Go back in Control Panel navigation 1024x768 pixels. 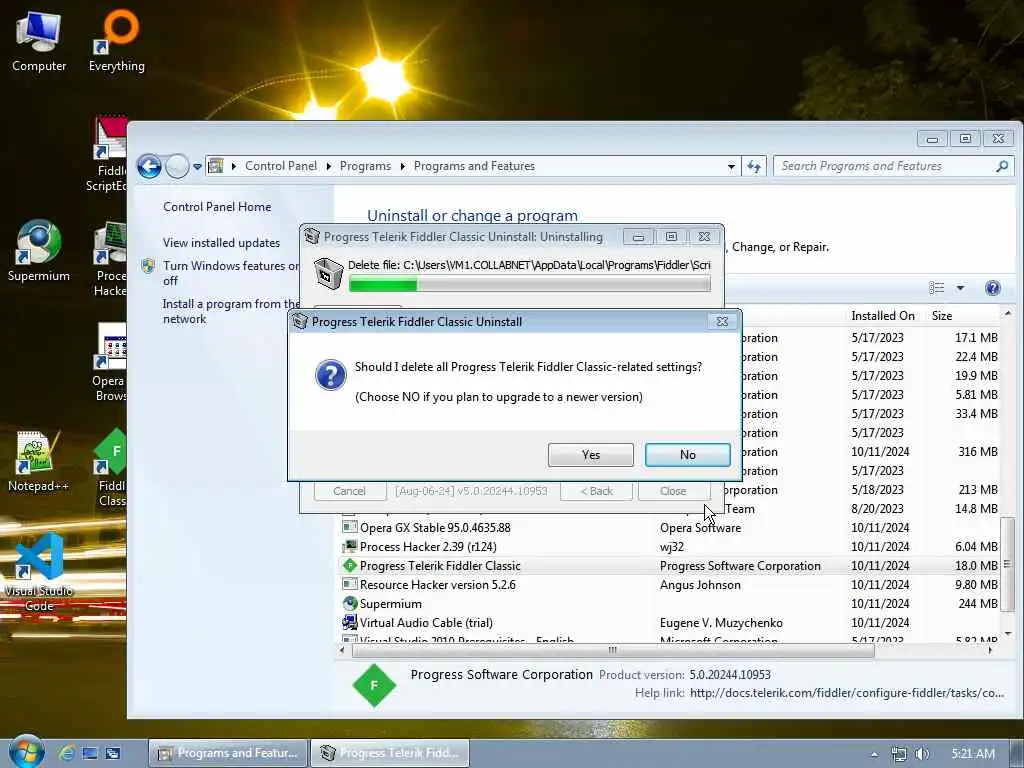pyautogui.click(x=149, y=167)
